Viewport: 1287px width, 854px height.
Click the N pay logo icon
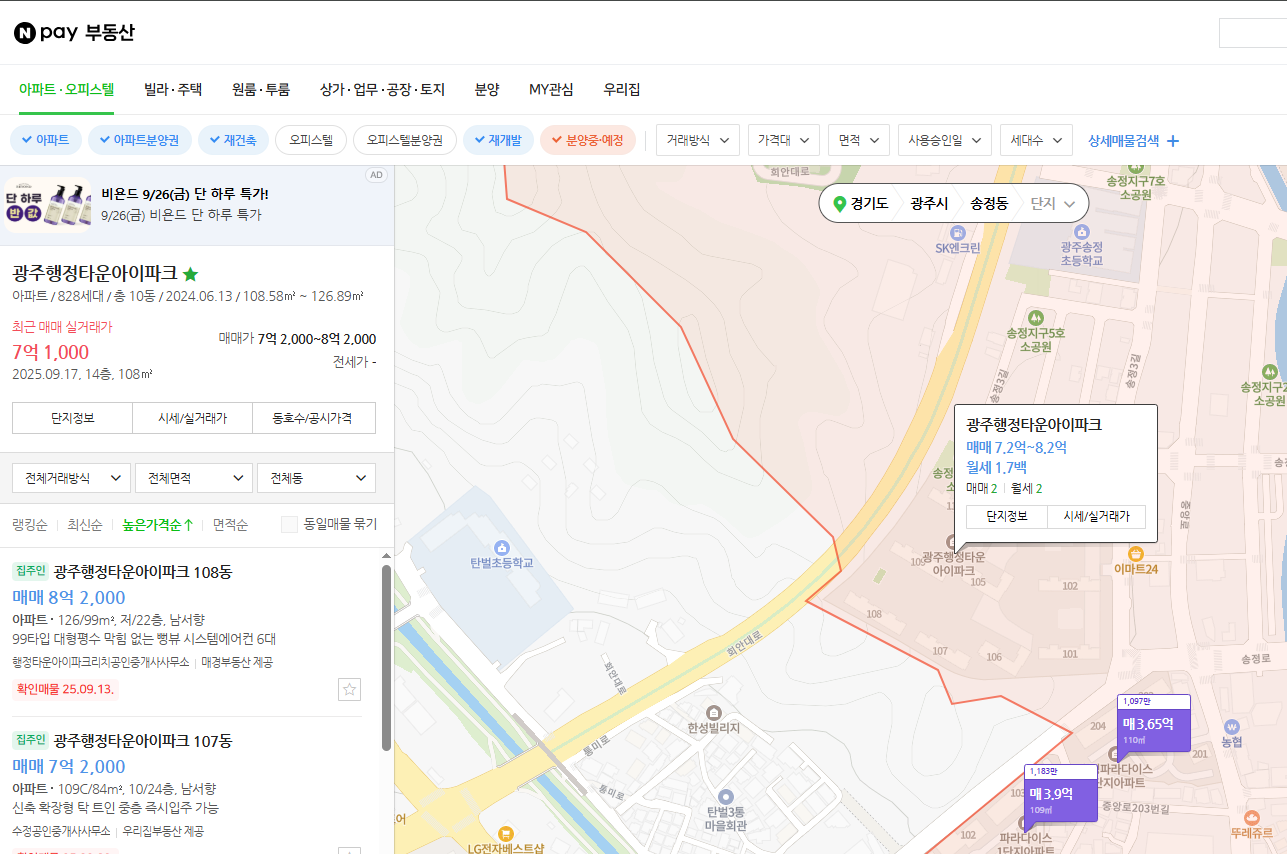(25, 33)
